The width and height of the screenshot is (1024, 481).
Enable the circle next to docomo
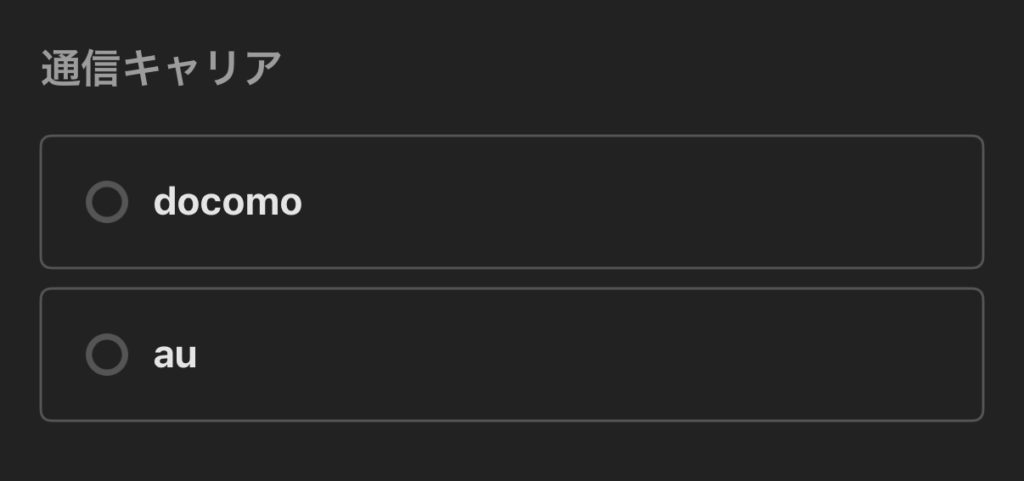click(x=107, y=202)
